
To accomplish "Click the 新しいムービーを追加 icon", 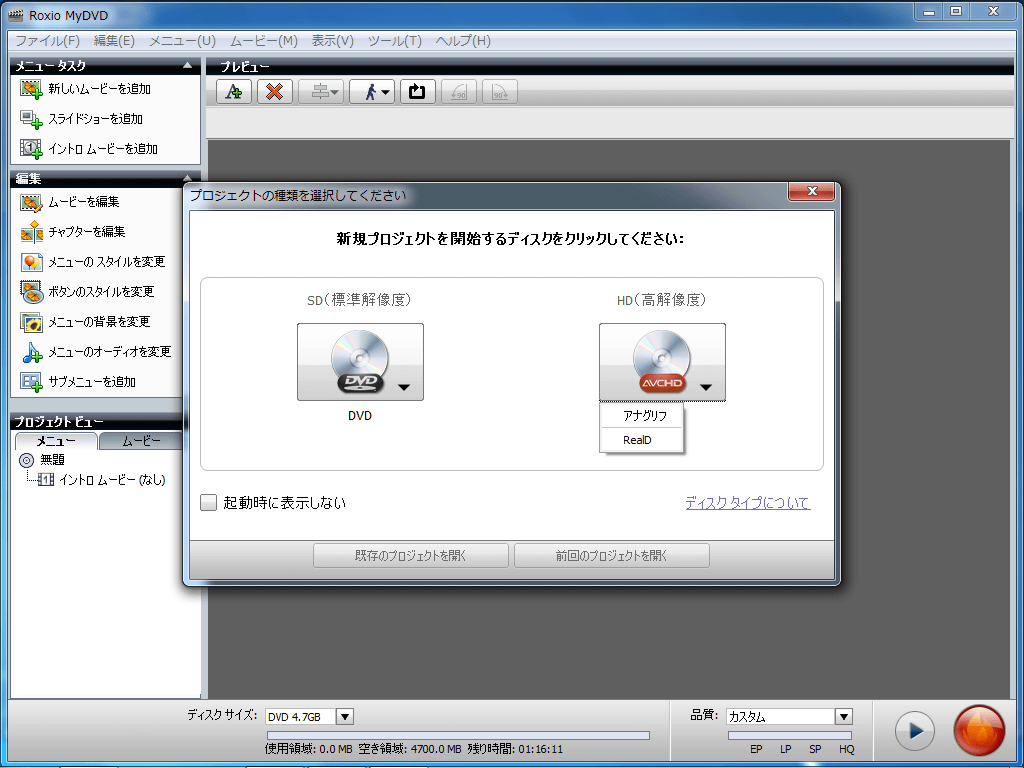I will coord(31,89).
